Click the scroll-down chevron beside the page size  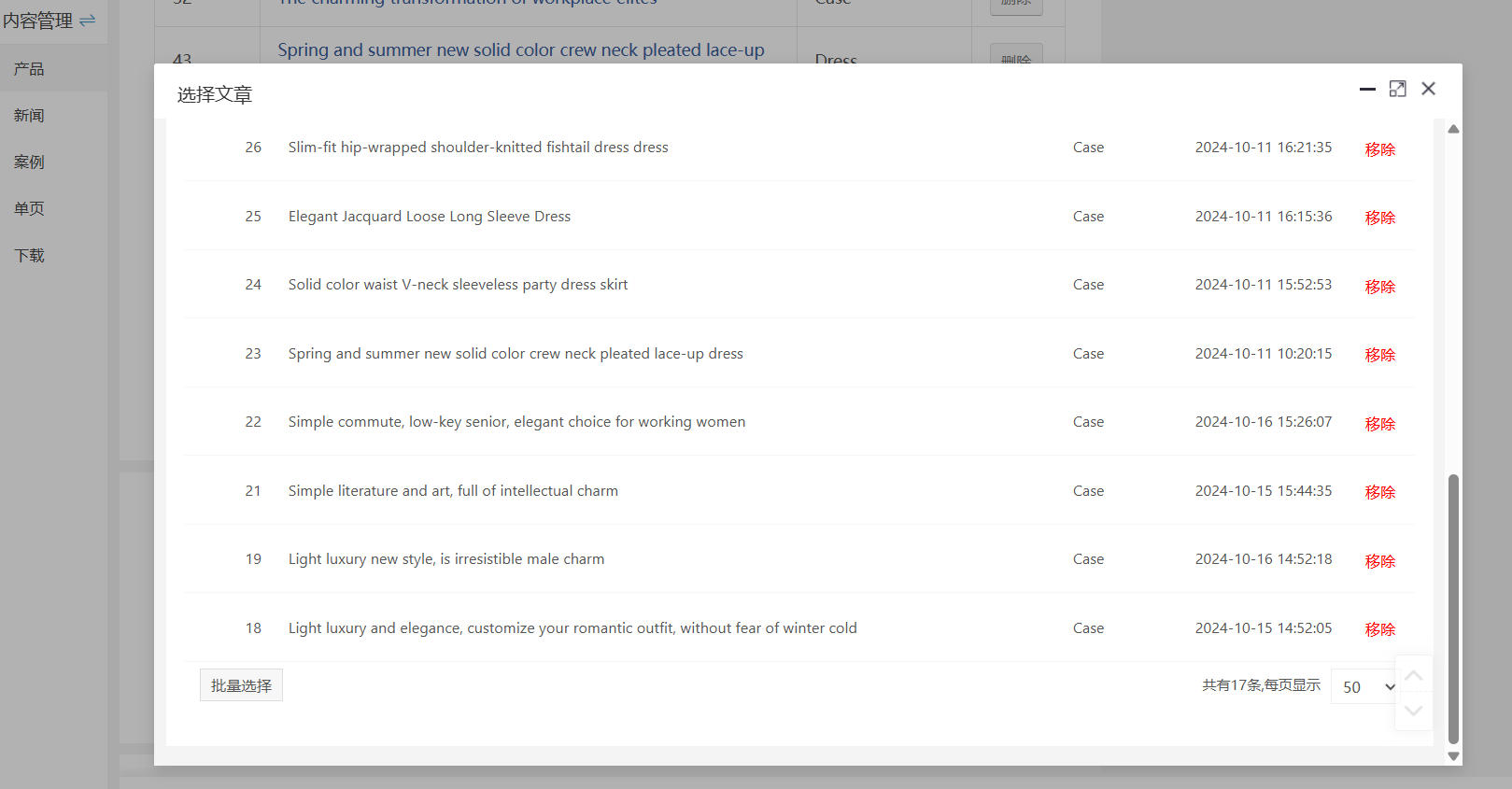point(1414,711)
